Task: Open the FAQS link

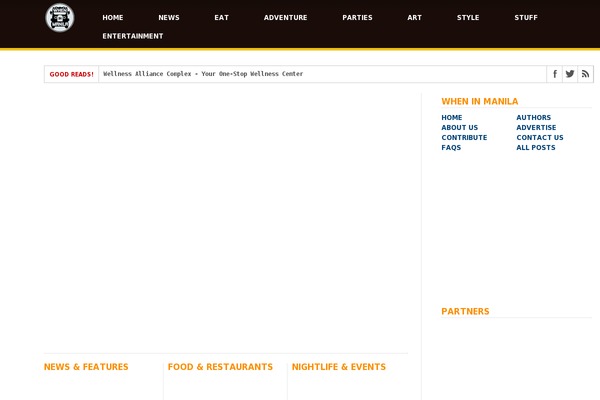Action: 451,147
